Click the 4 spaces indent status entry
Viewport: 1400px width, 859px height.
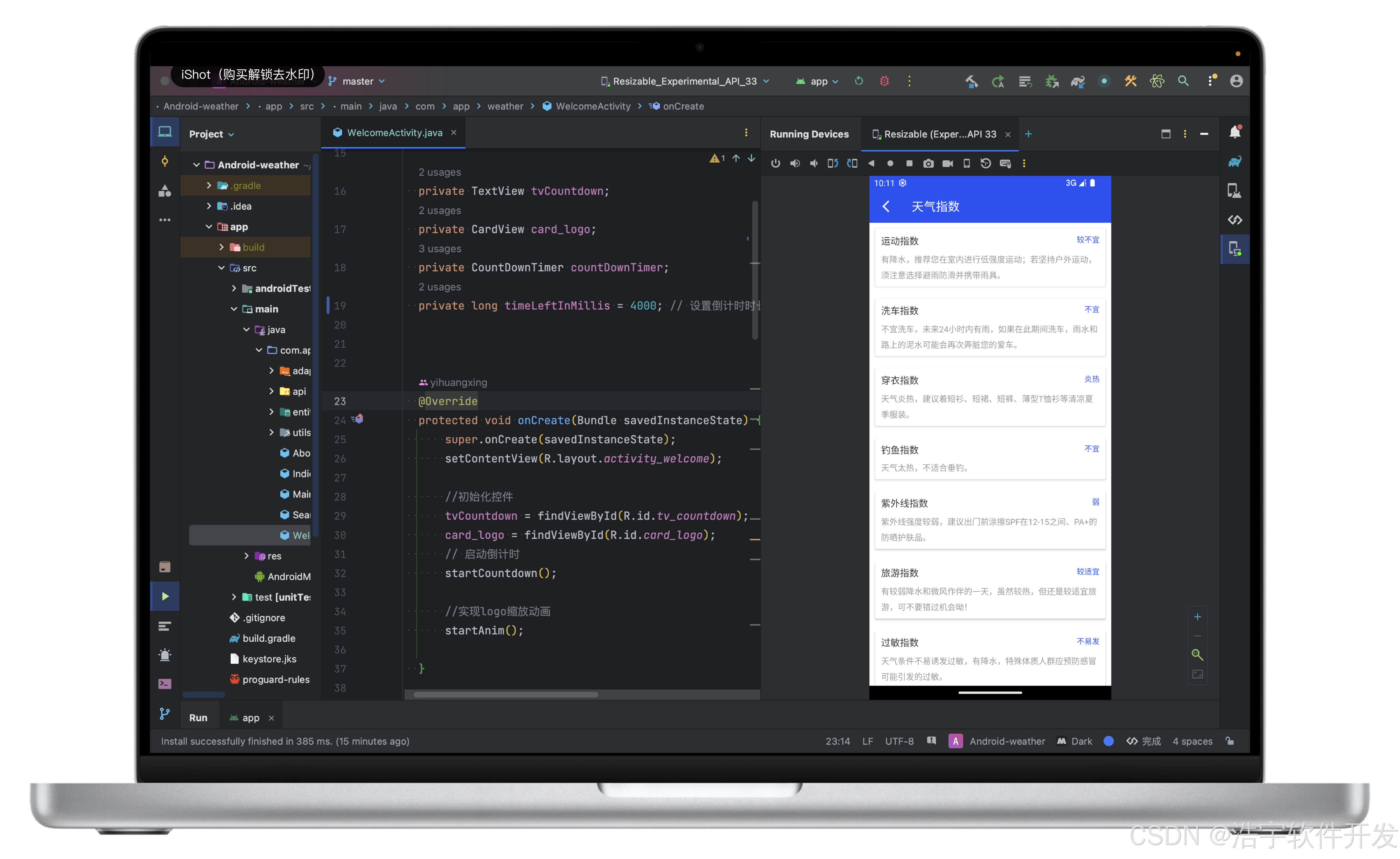(1193, 741)
